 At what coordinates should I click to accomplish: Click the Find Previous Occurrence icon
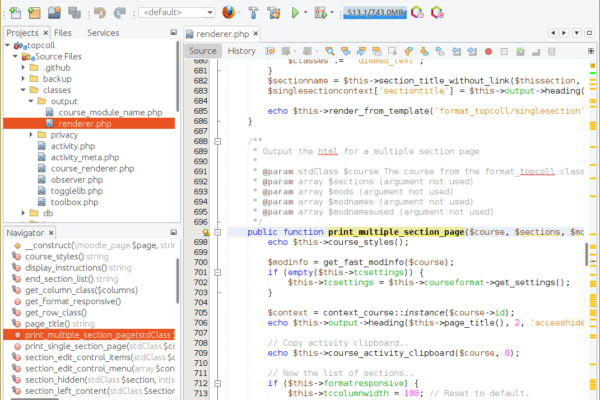(346, 51)
